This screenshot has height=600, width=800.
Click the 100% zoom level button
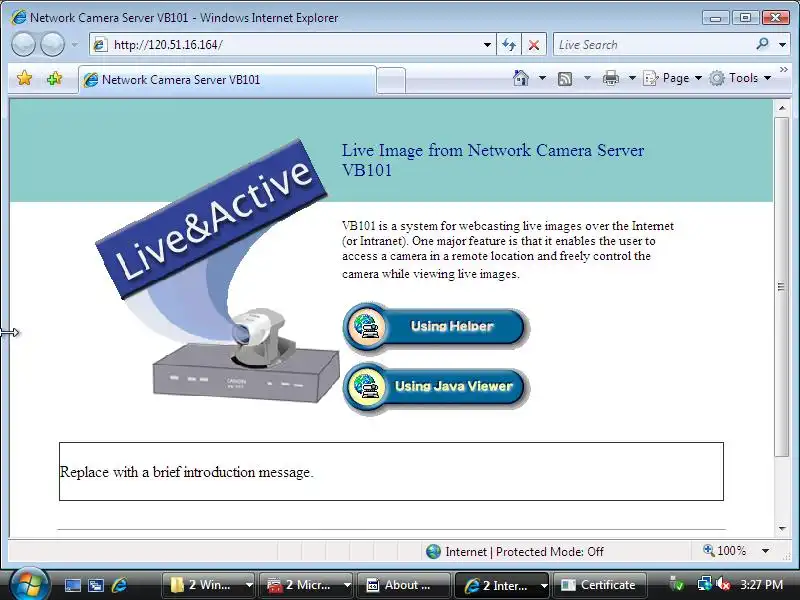pyautogui.click(x=724, y=551)
